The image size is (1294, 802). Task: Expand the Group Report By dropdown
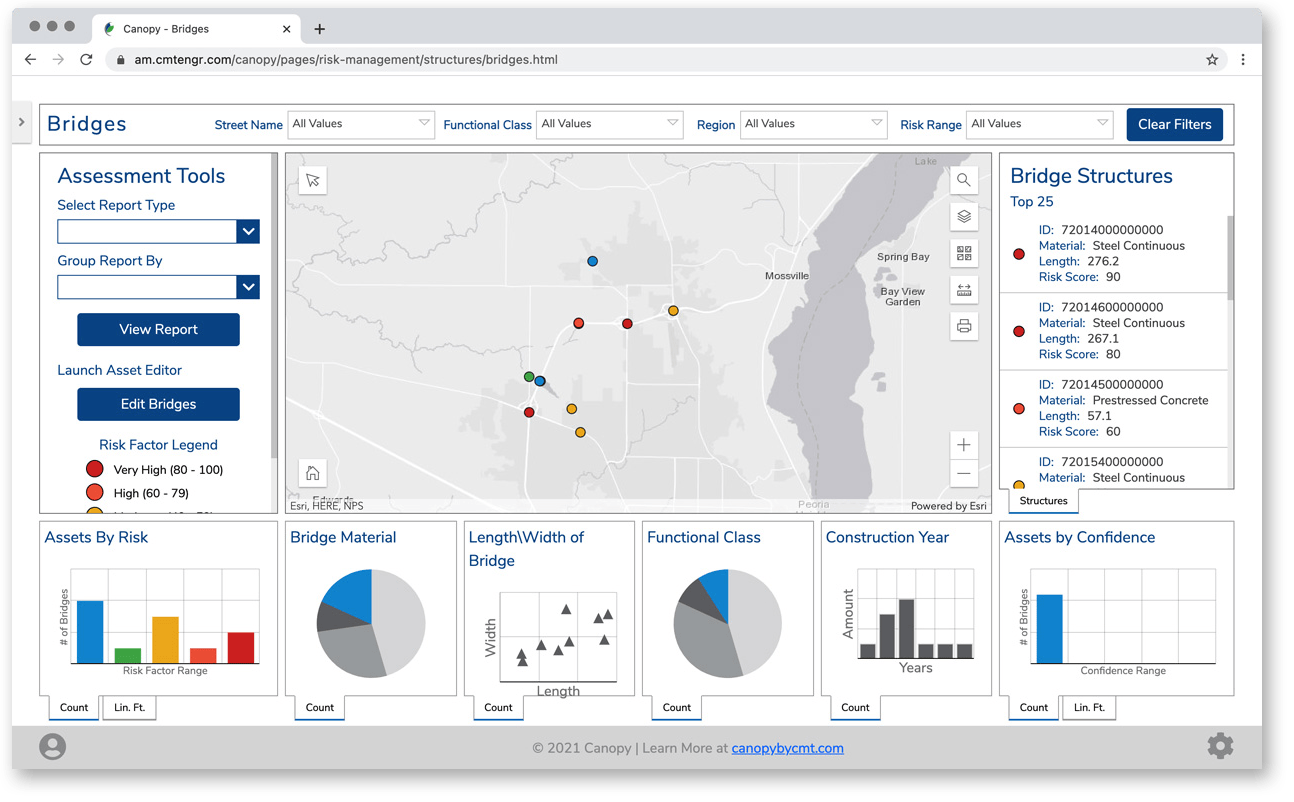159,287
